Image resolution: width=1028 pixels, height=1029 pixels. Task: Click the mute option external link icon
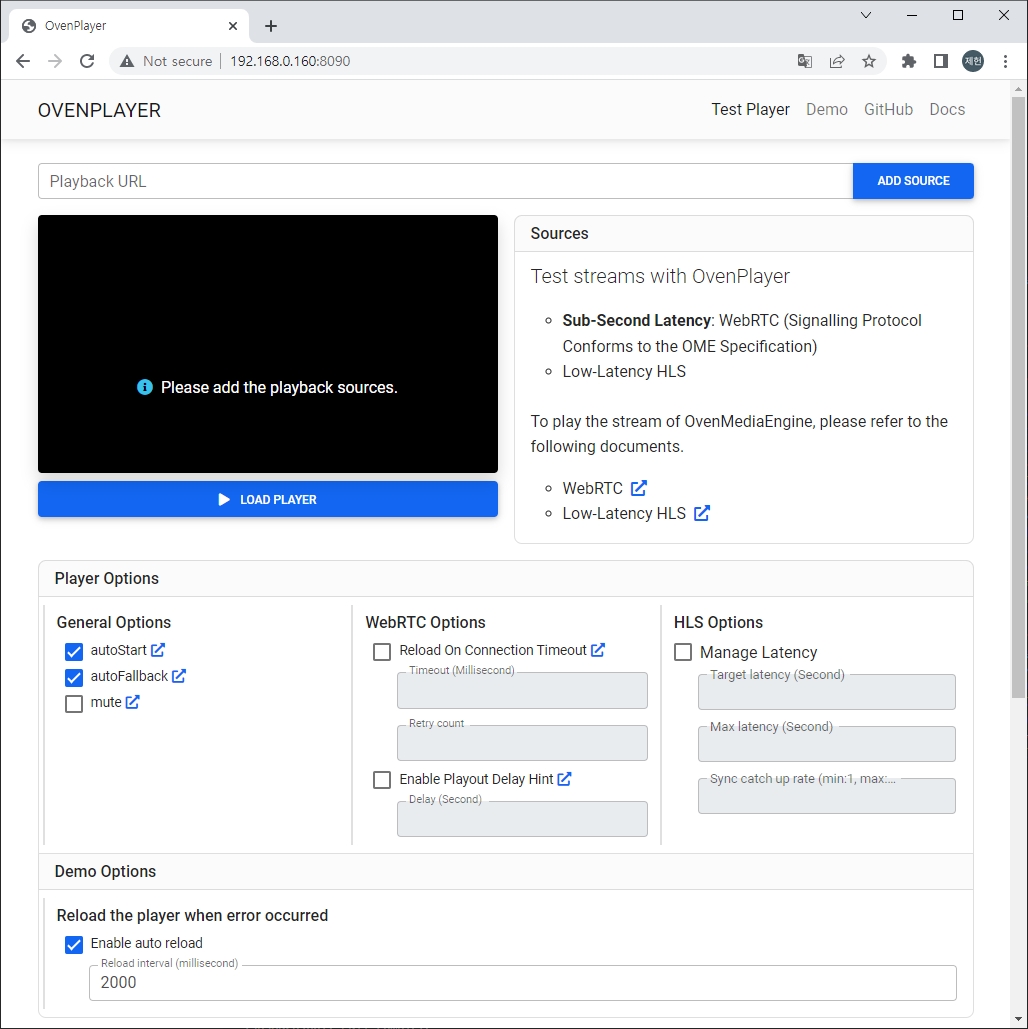(132, 702)
